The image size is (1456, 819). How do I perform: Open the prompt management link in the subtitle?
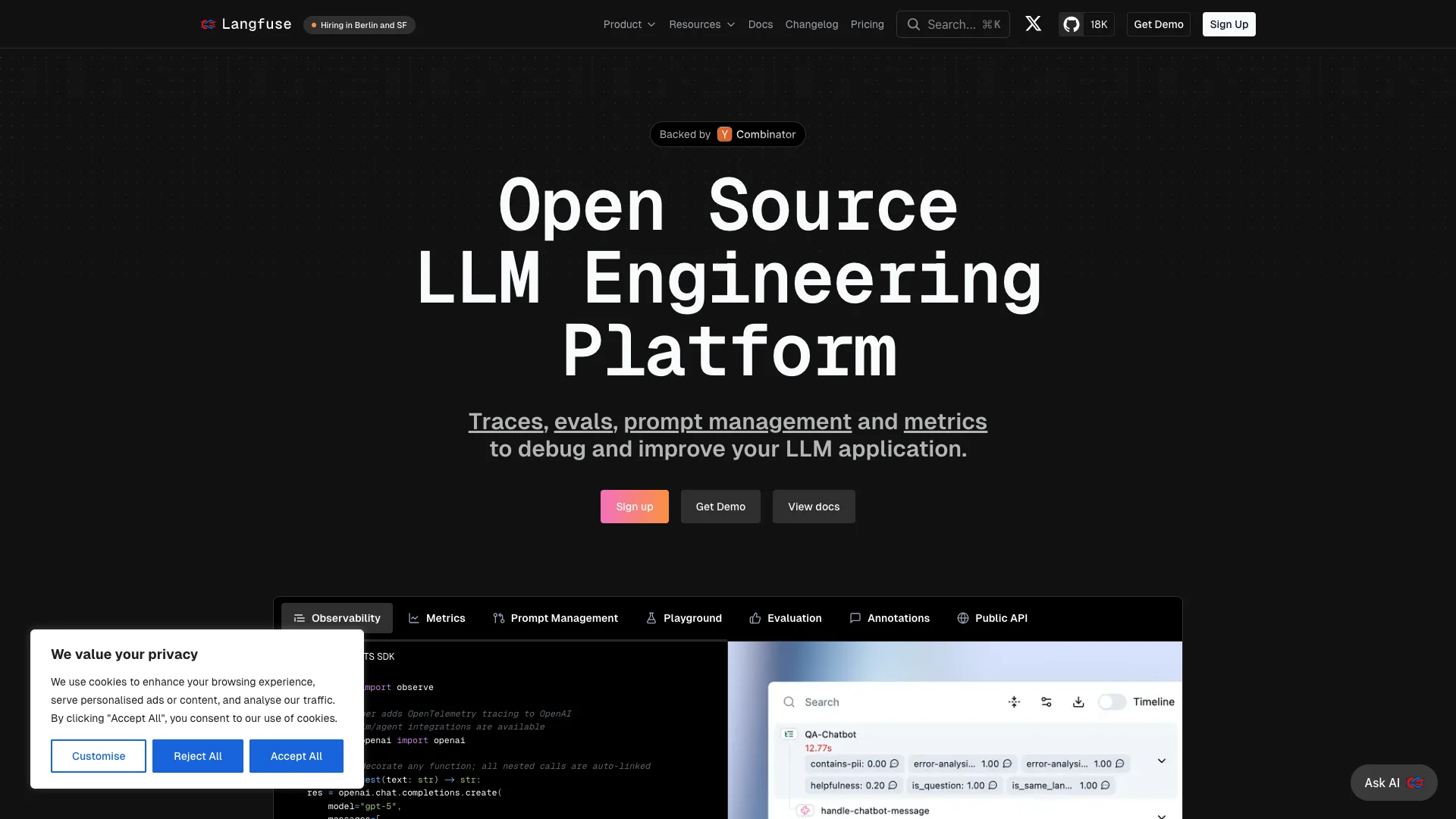pos(737,422)
